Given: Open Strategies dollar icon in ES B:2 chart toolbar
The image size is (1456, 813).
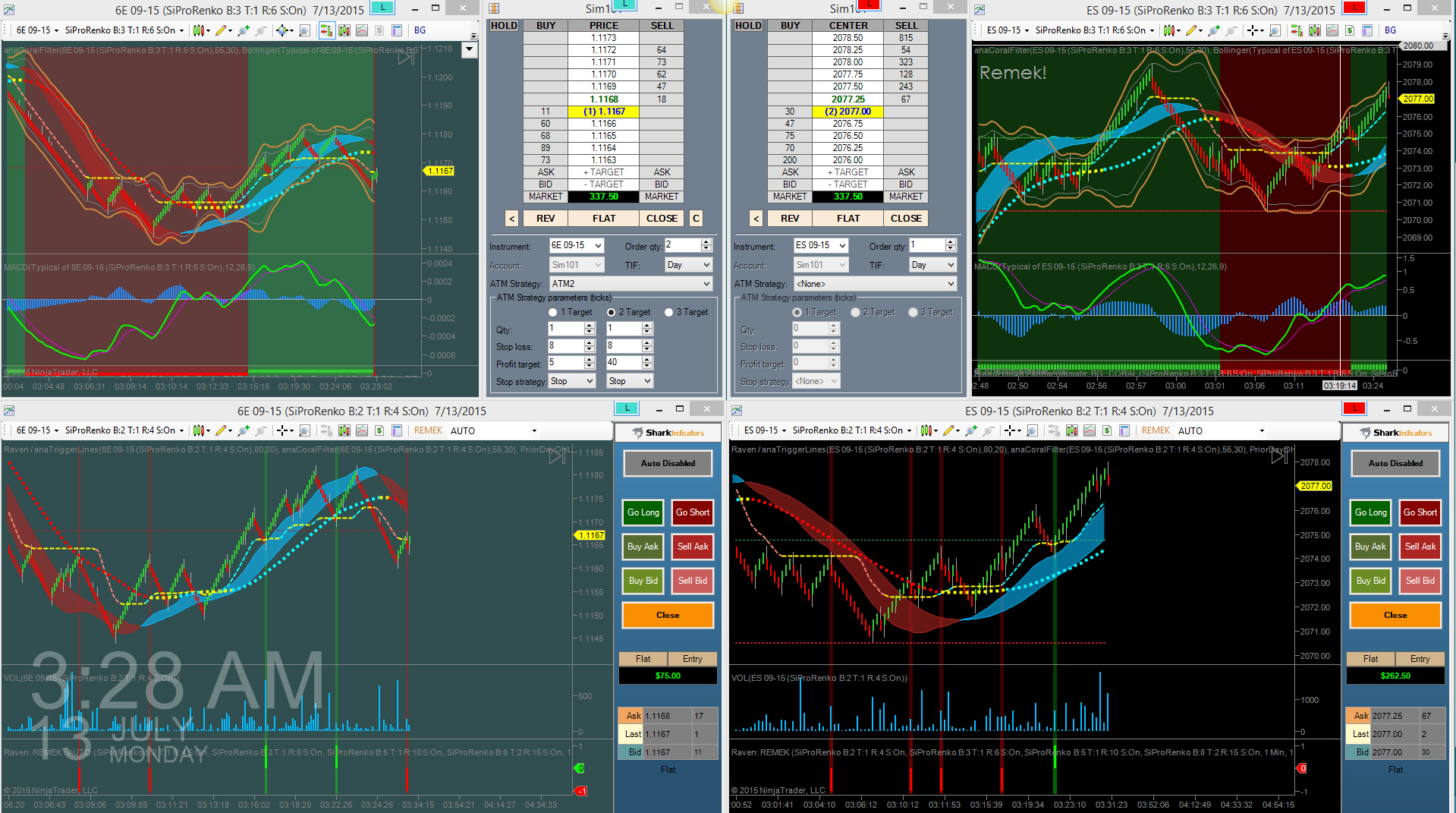Looking at the screenshot, I should [1107, 430].
